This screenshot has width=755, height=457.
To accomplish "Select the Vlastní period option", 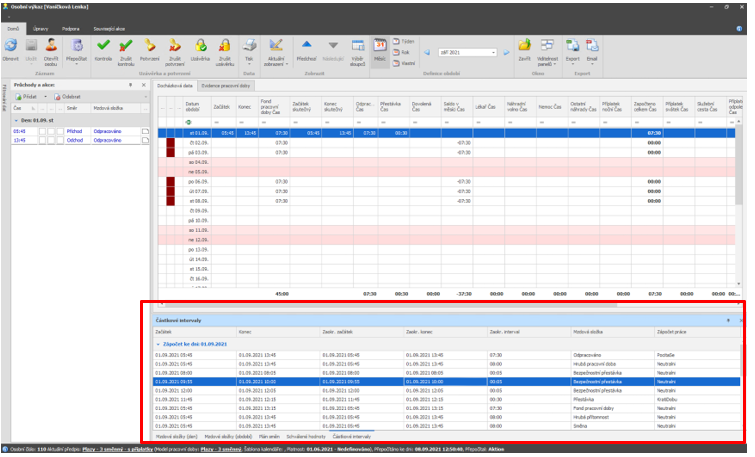I will pyautogui.click(x=404, y=63).
